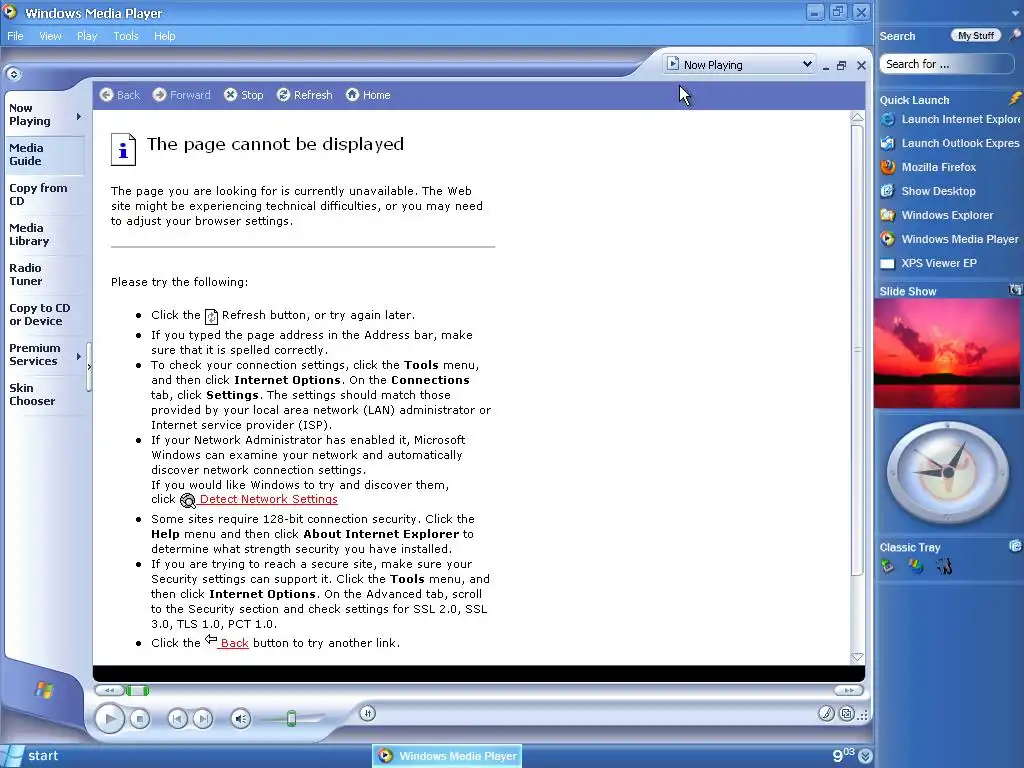Click the analog clock widget
Screen dimensions: 1024x768
948,472
